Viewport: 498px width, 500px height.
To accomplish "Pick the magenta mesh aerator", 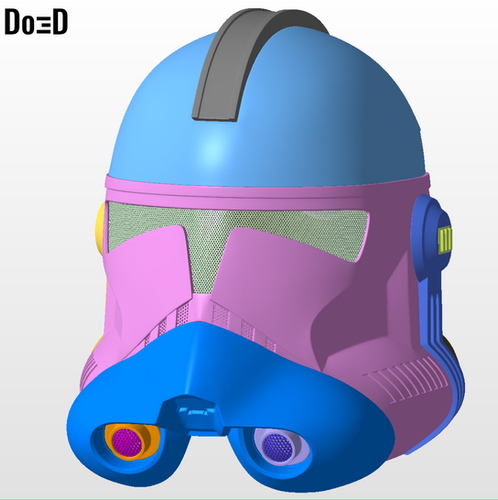I will (127, 443).
